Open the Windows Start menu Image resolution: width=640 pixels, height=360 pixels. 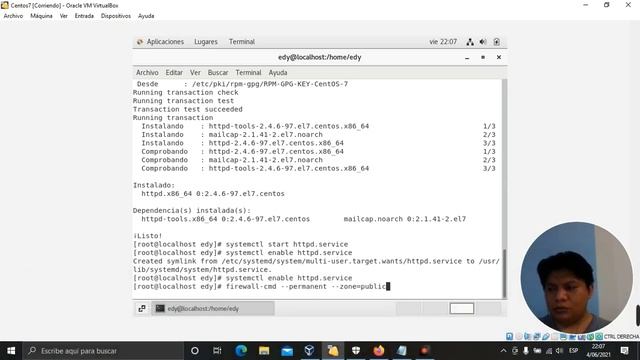click(x=11, y=351)
